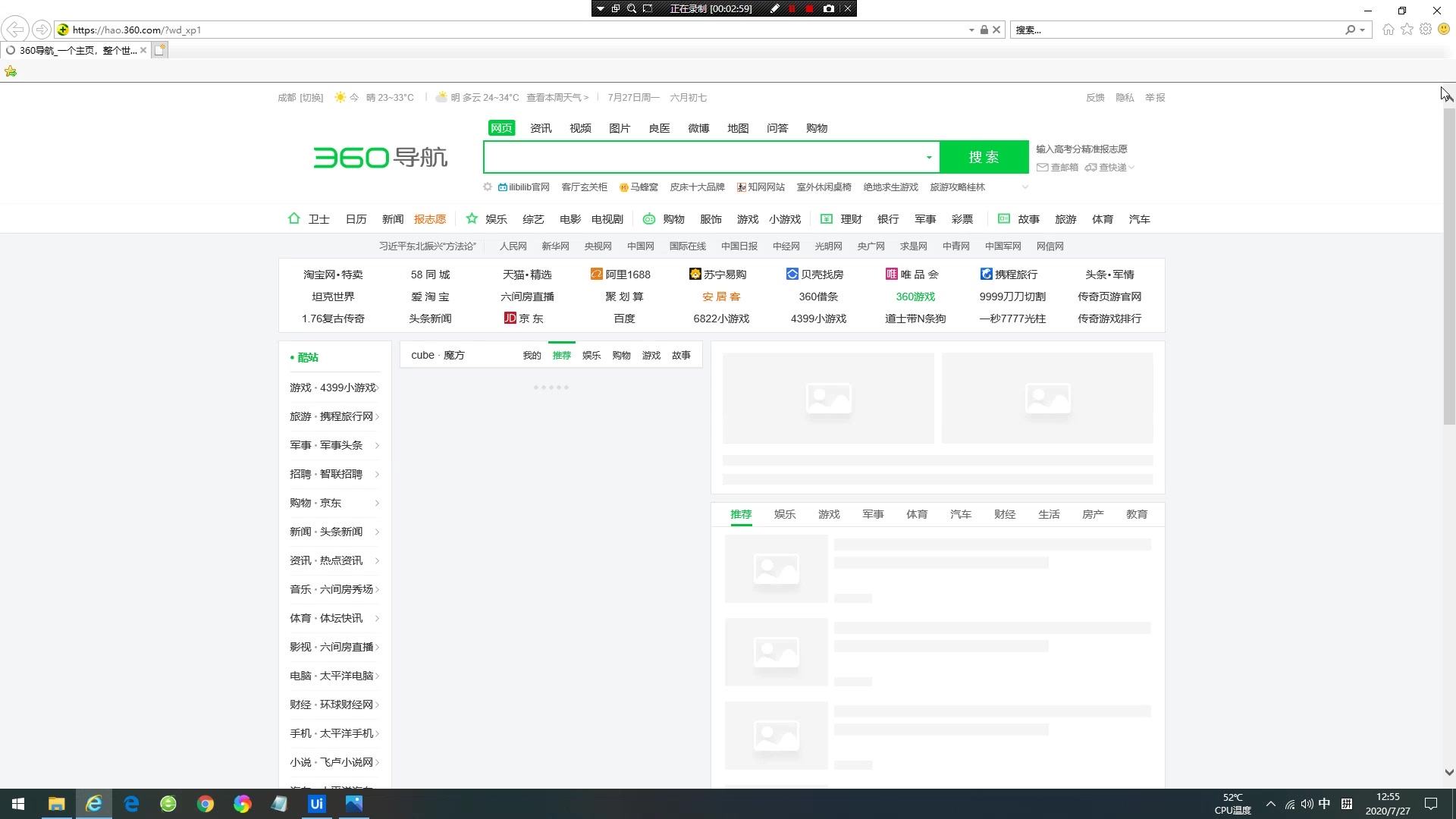Switch to 娱乐 news feed tab
The height and width of the screenshot is (819, 1456).
[x=785, y=514]
